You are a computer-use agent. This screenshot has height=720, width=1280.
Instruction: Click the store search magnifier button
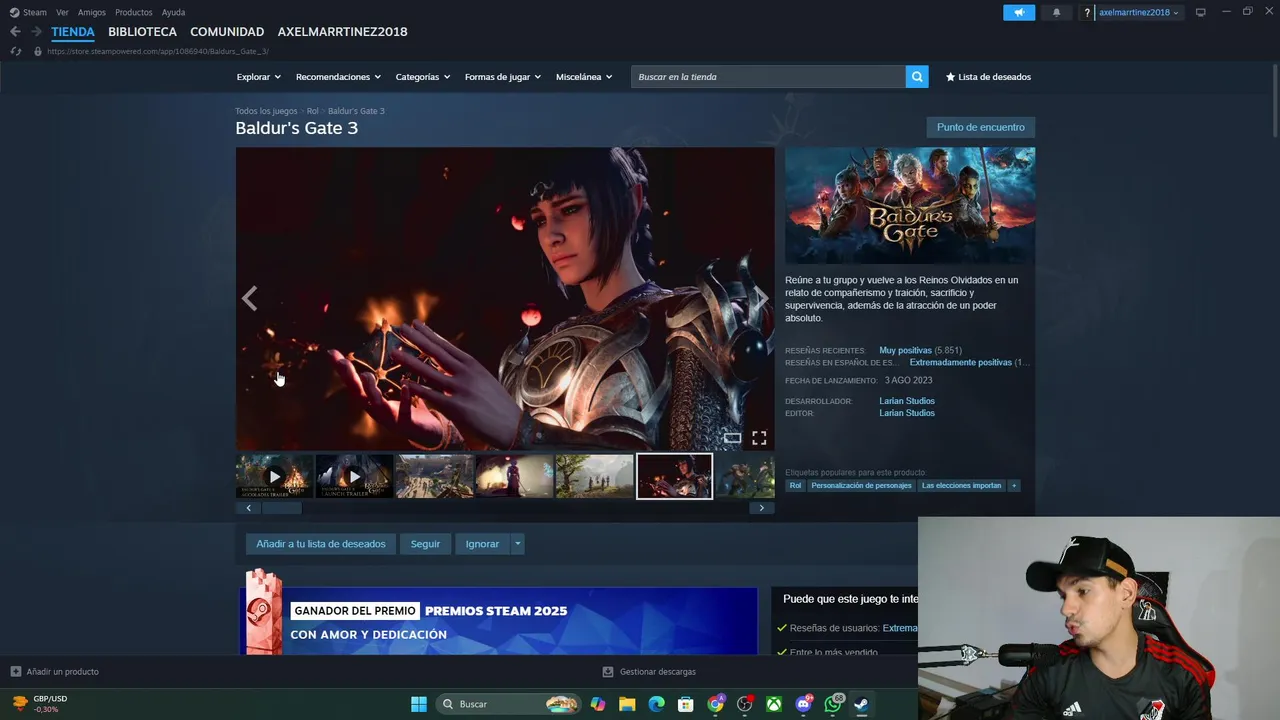917,77
